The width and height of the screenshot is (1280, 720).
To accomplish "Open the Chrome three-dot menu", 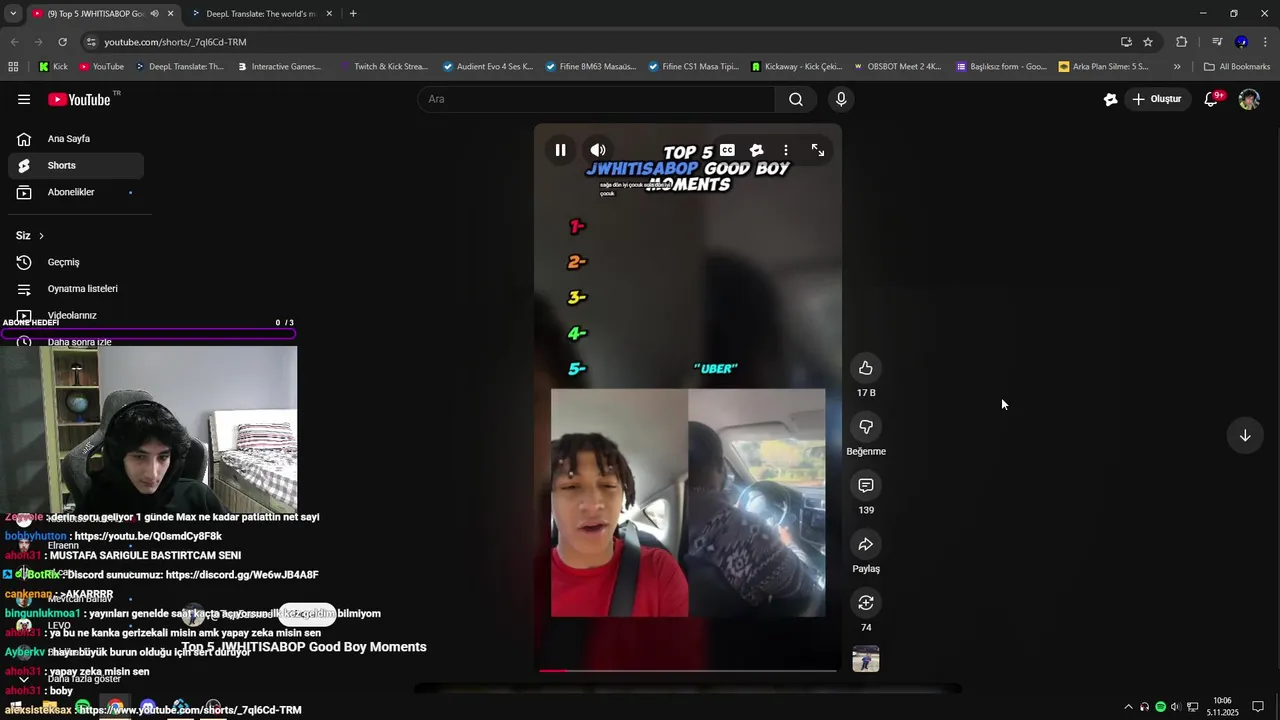I will (1265, 42).
